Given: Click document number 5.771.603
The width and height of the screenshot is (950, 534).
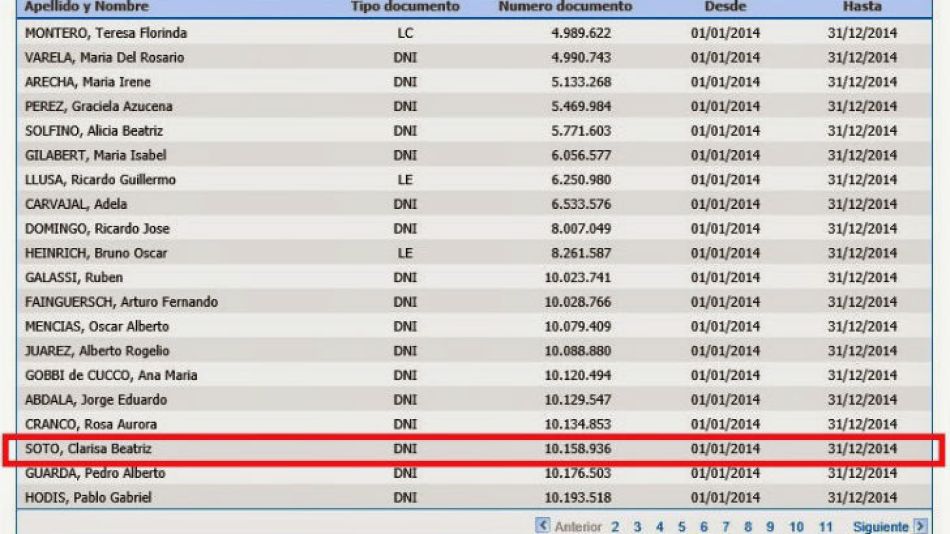Looking at the screenshot, I should coord(581,131).
